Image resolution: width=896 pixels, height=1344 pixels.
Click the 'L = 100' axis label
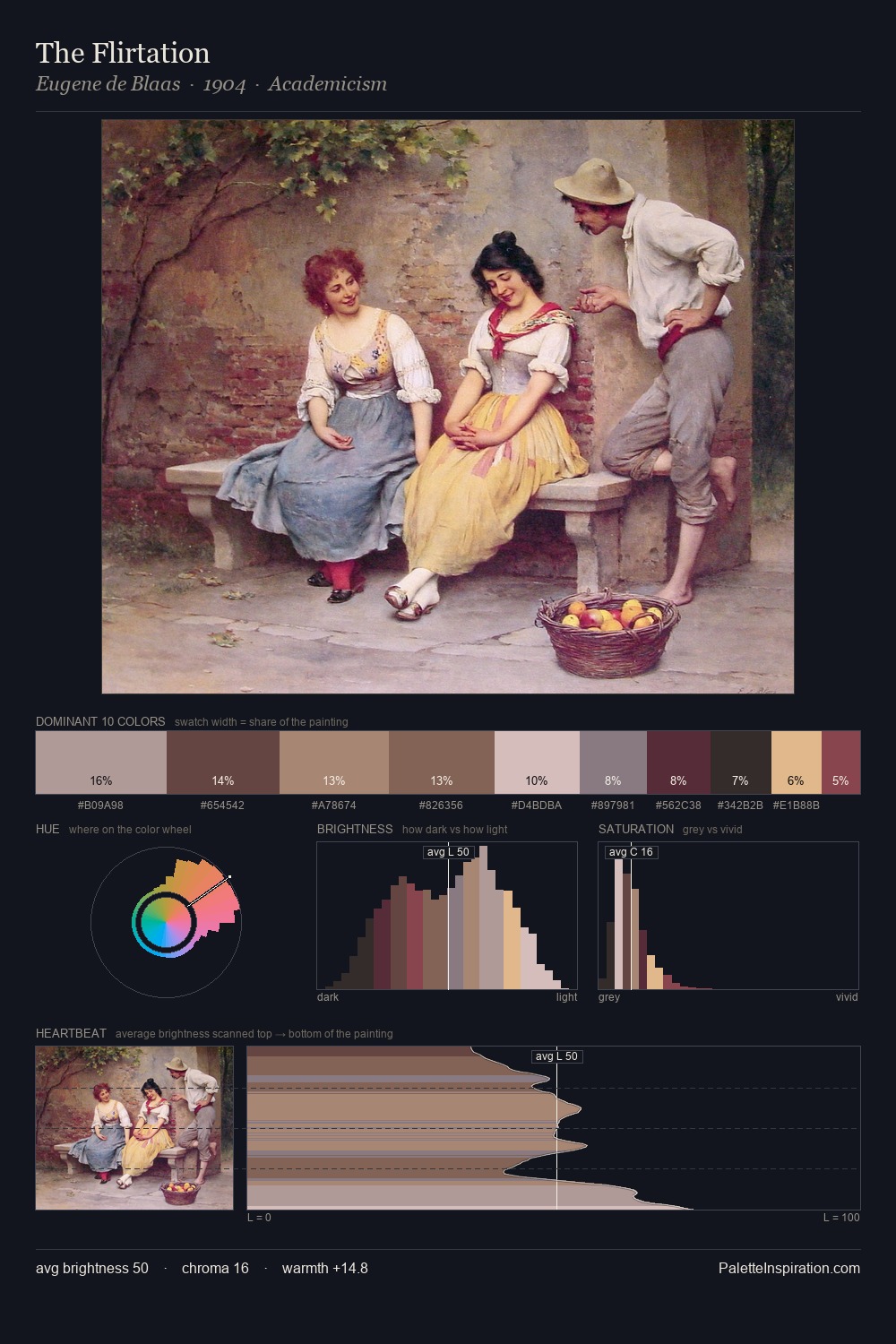click(x=841, y=1218)
